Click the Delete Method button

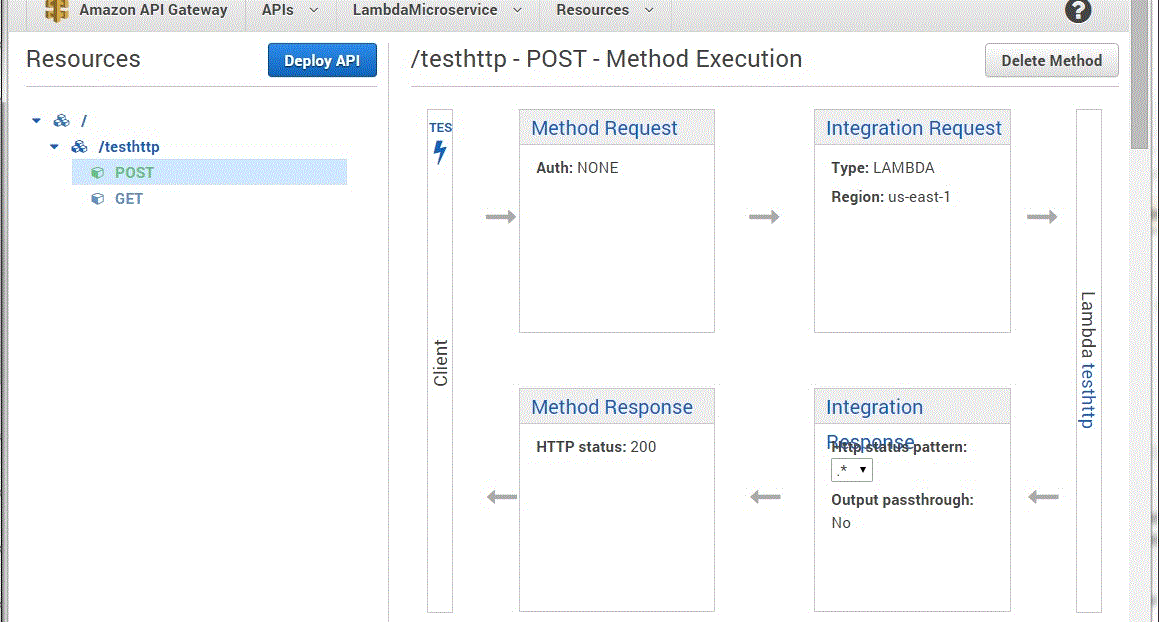click(x=1051, y=60)
